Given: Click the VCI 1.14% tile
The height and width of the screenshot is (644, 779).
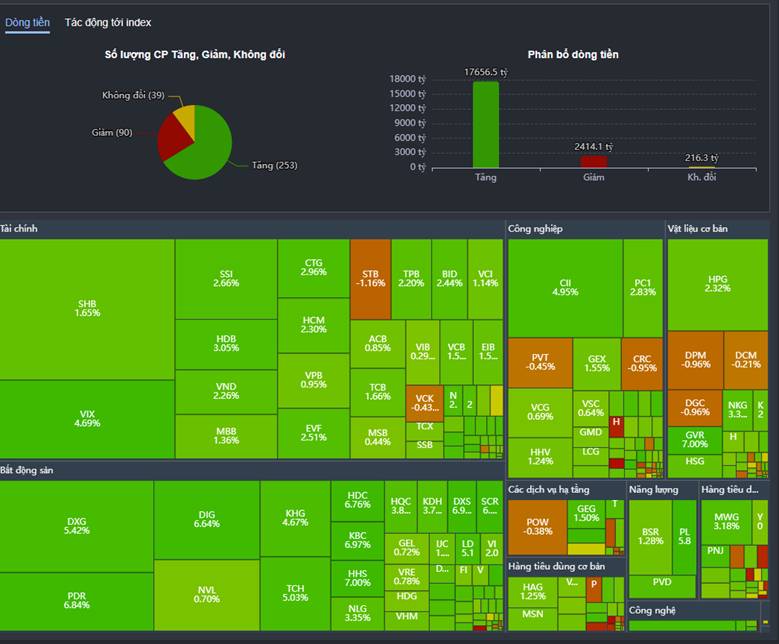Looking at the screenshot, I should pos(485,279).
